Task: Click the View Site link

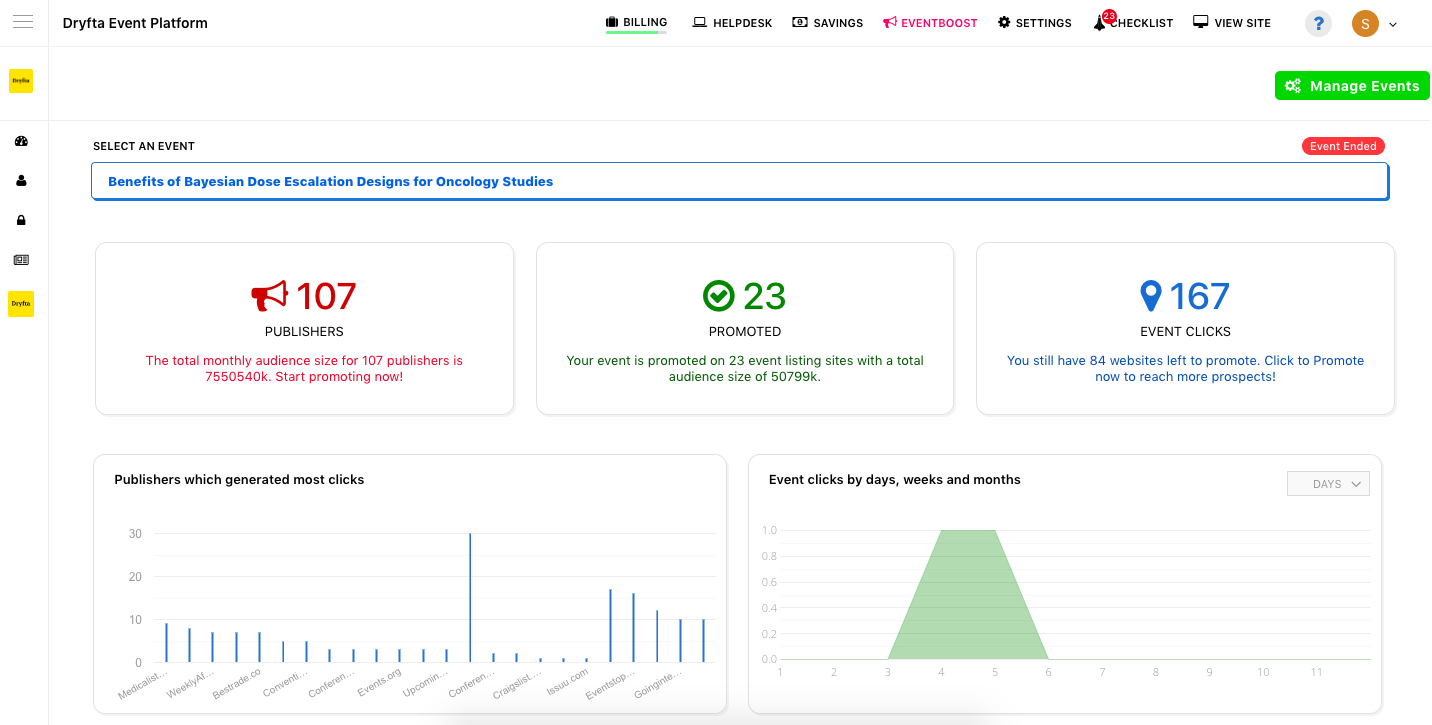Action: (x=1232, y=23)
